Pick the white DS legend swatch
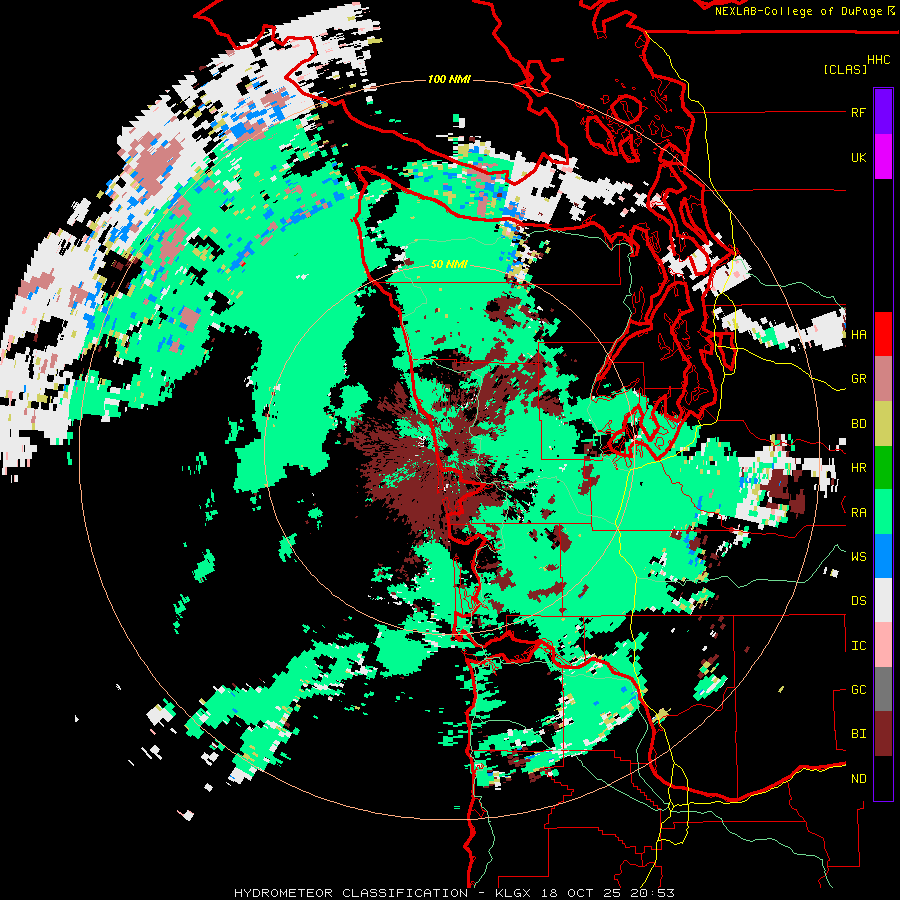Viewport: 900px width, 900px height. pos(883,600)
